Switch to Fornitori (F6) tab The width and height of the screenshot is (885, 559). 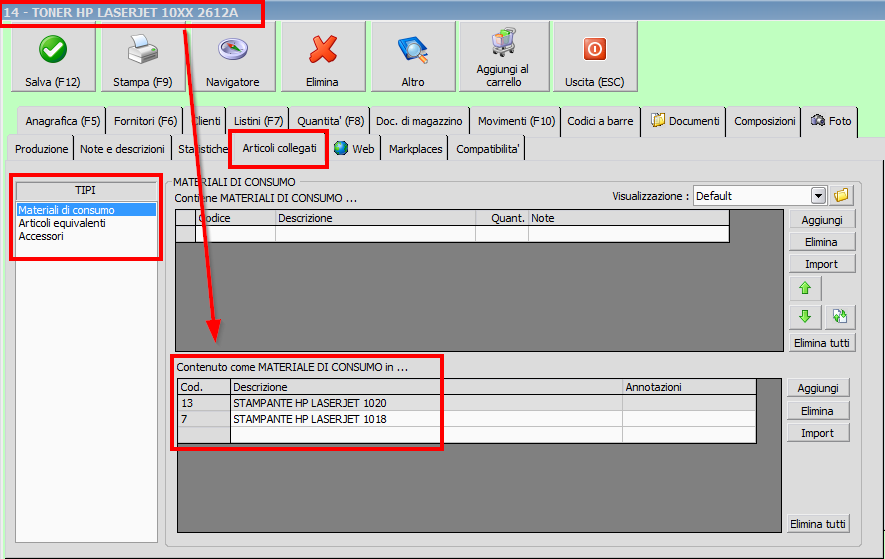point(145,121)
